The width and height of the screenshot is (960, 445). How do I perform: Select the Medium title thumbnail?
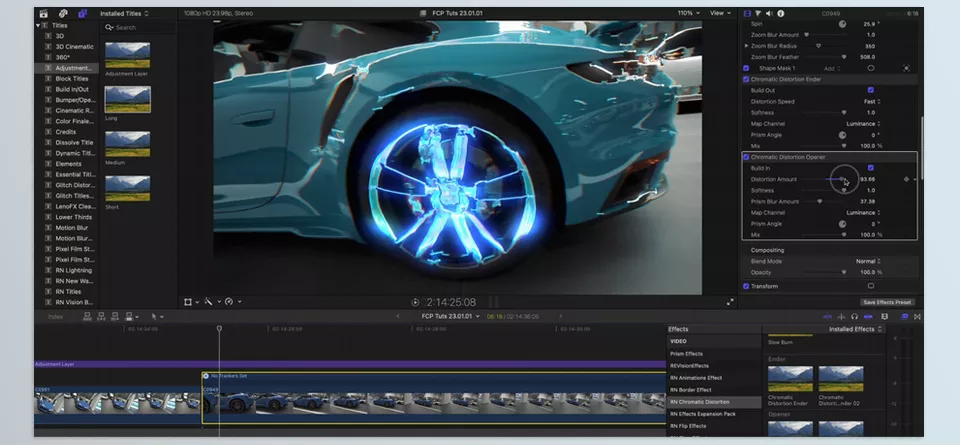pos(127,144)
